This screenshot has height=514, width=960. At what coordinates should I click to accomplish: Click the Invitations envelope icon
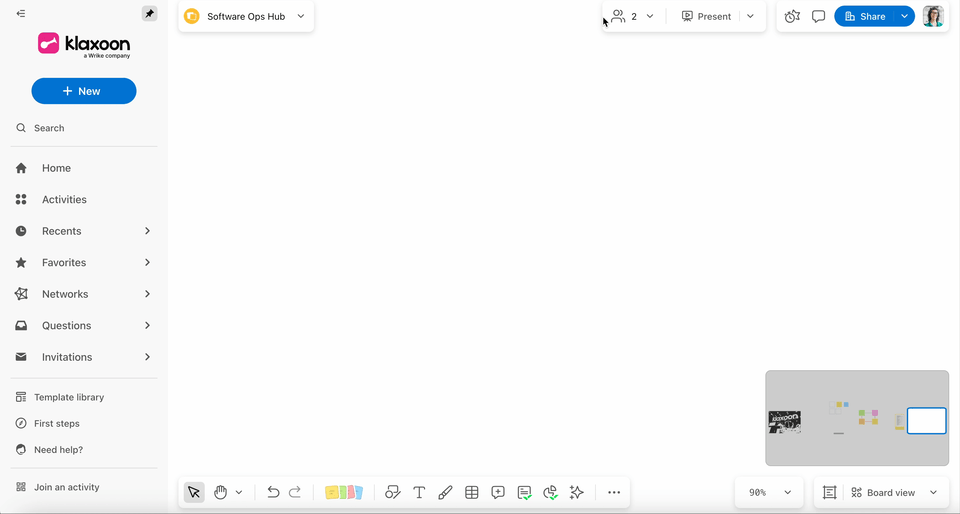(21, 357)
